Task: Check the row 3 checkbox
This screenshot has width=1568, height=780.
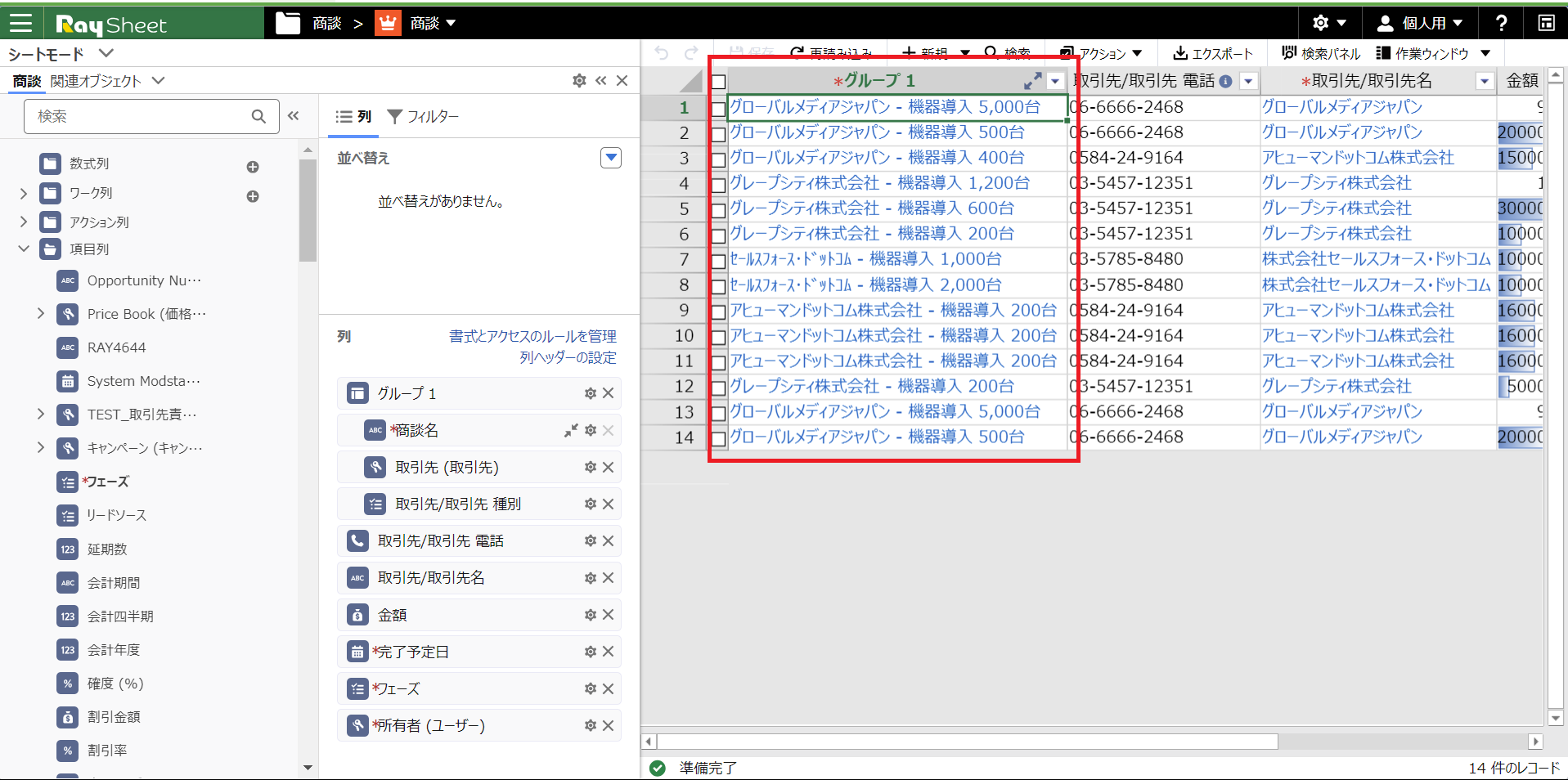Action: (x=718, y=159)
